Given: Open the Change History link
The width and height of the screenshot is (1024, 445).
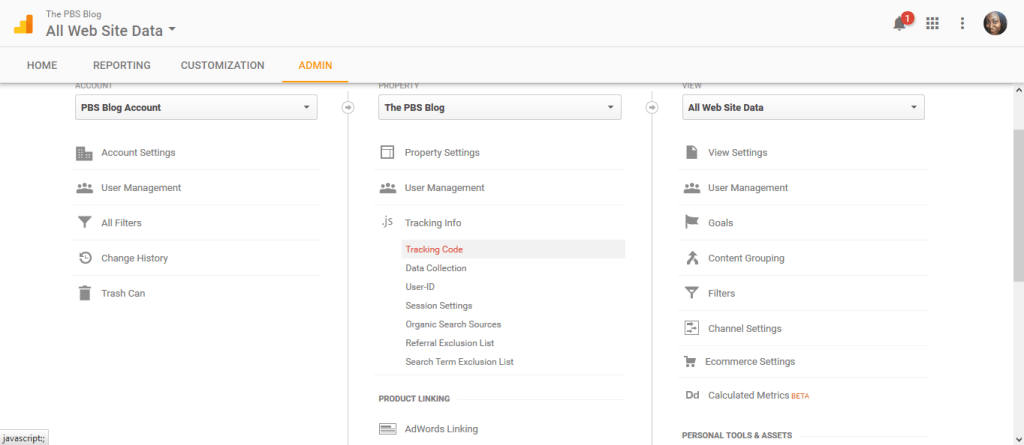Looking at the screenshot, I should [135, 258].
